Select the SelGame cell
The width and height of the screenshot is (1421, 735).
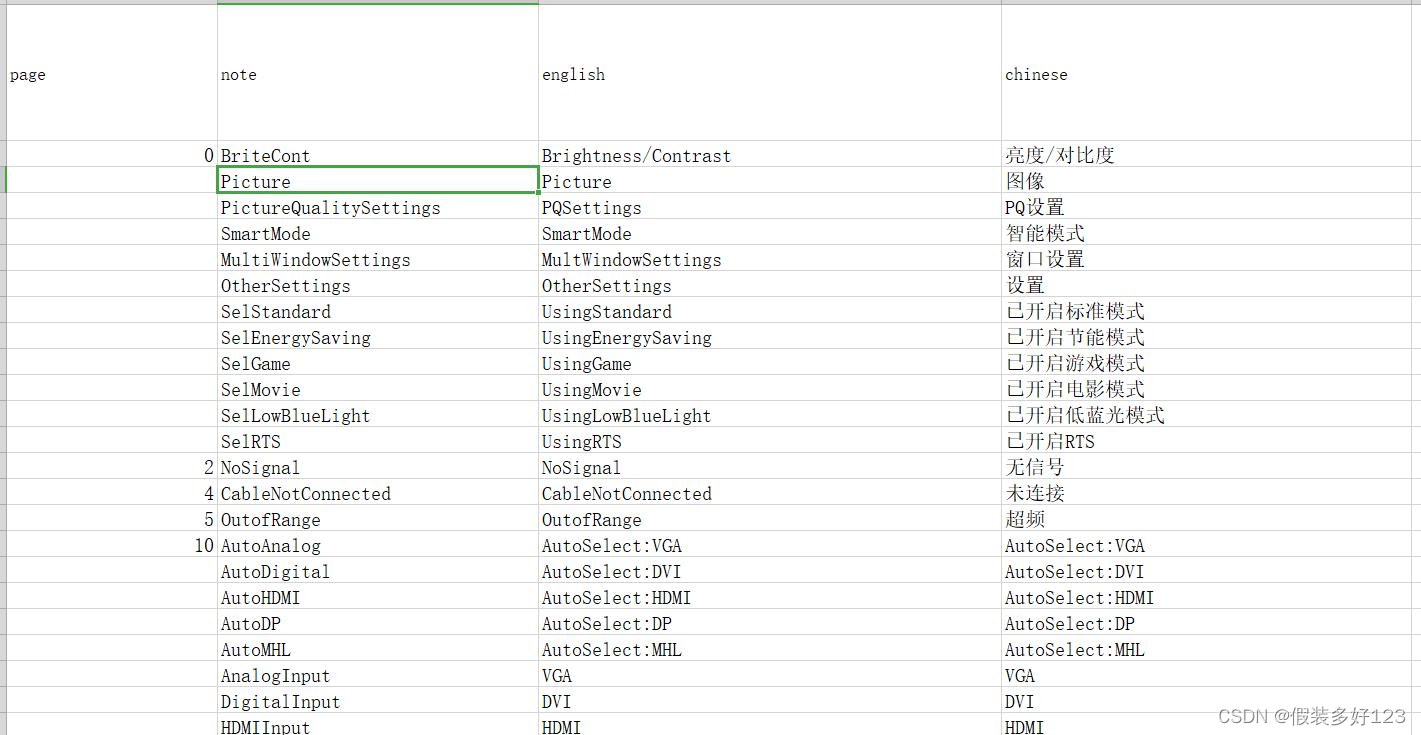(x=378, y=363)
